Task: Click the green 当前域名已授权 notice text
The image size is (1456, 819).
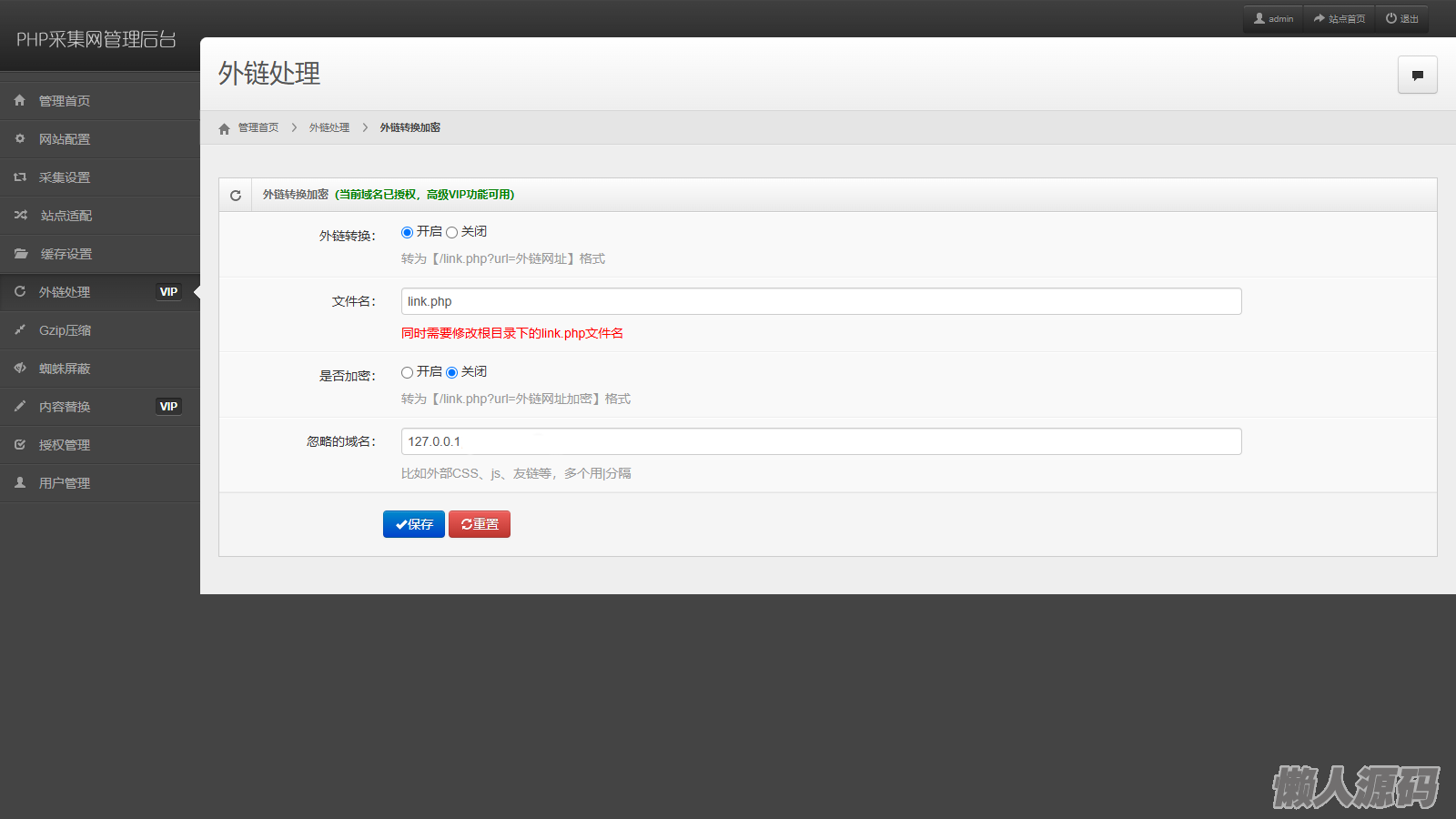Action: (425, 195)
